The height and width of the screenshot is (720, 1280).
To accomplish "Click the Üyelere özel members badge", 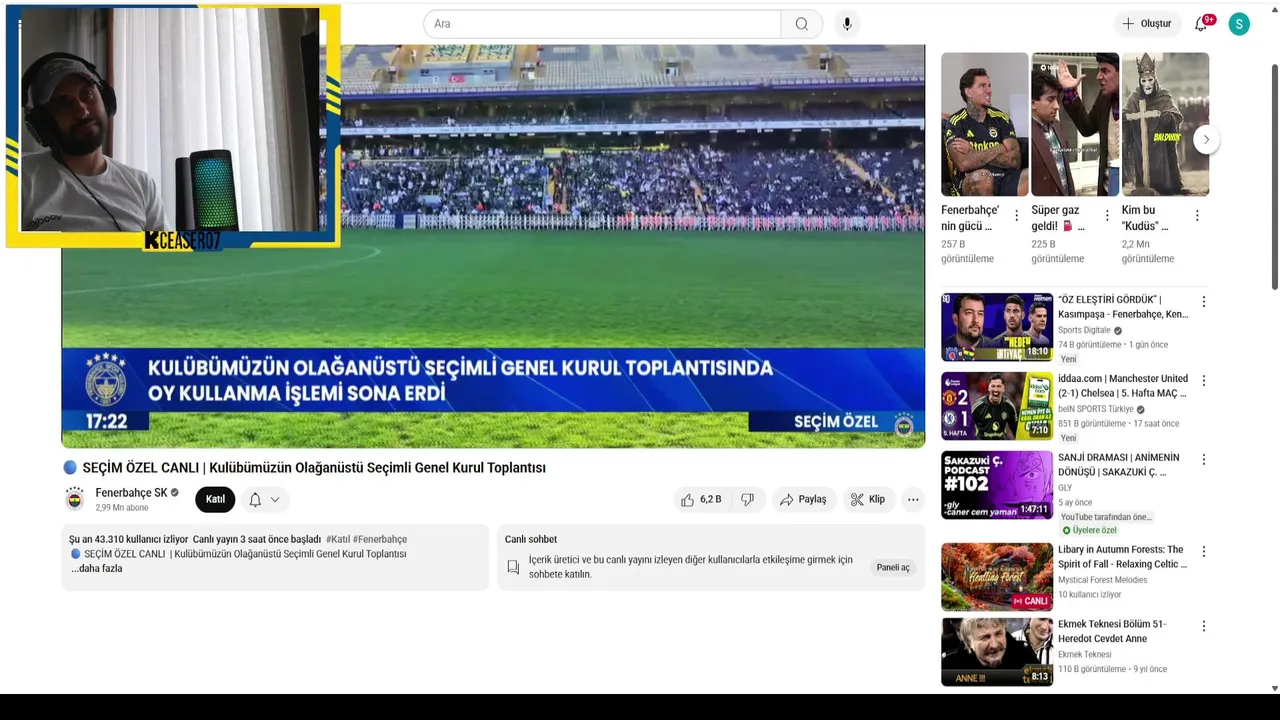I will 1089,531.
